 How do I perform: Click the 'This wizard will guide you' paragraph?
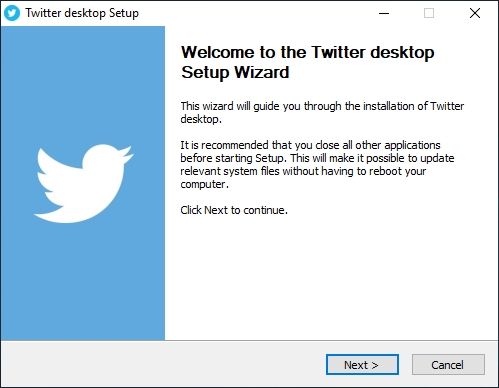point(322,113)
